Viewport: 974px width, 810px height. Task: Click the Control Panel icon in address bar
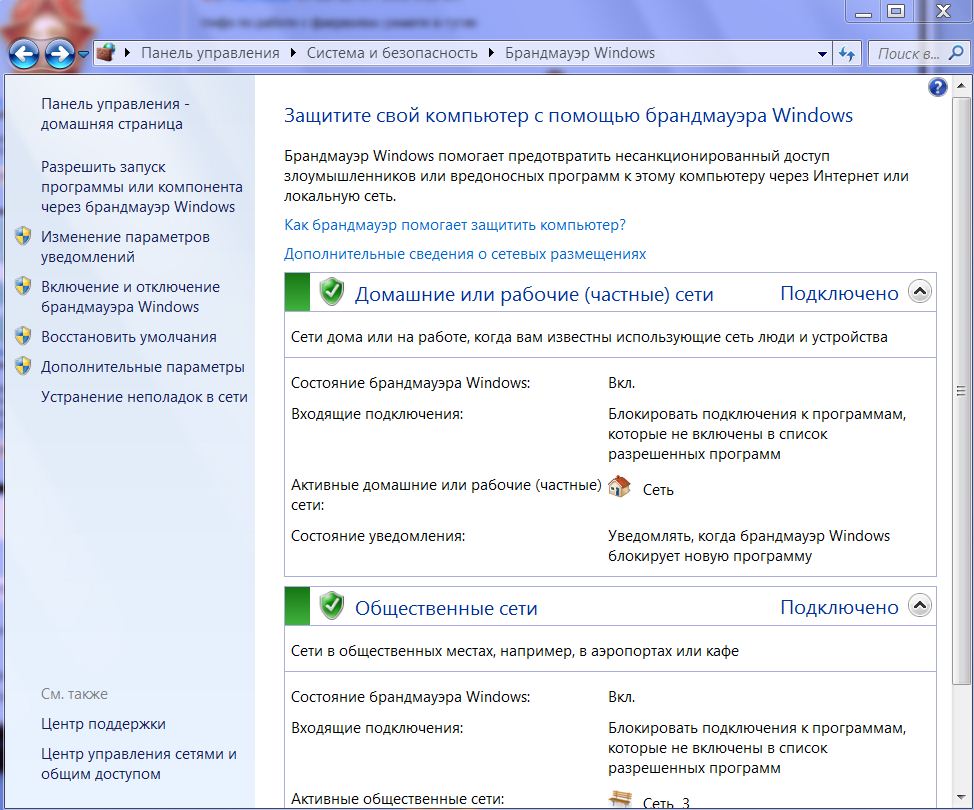[x=106, y=53]
